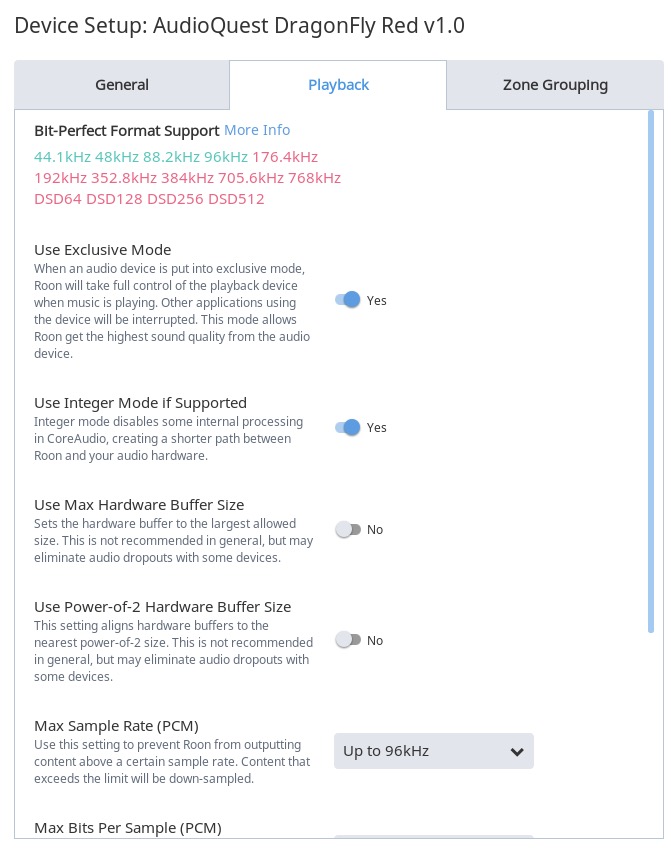Image resolution: width=671 pixels, height=848 pixels.
Task: Click the Max Sample Rate (PCM) heading
Action: point(116,726)
